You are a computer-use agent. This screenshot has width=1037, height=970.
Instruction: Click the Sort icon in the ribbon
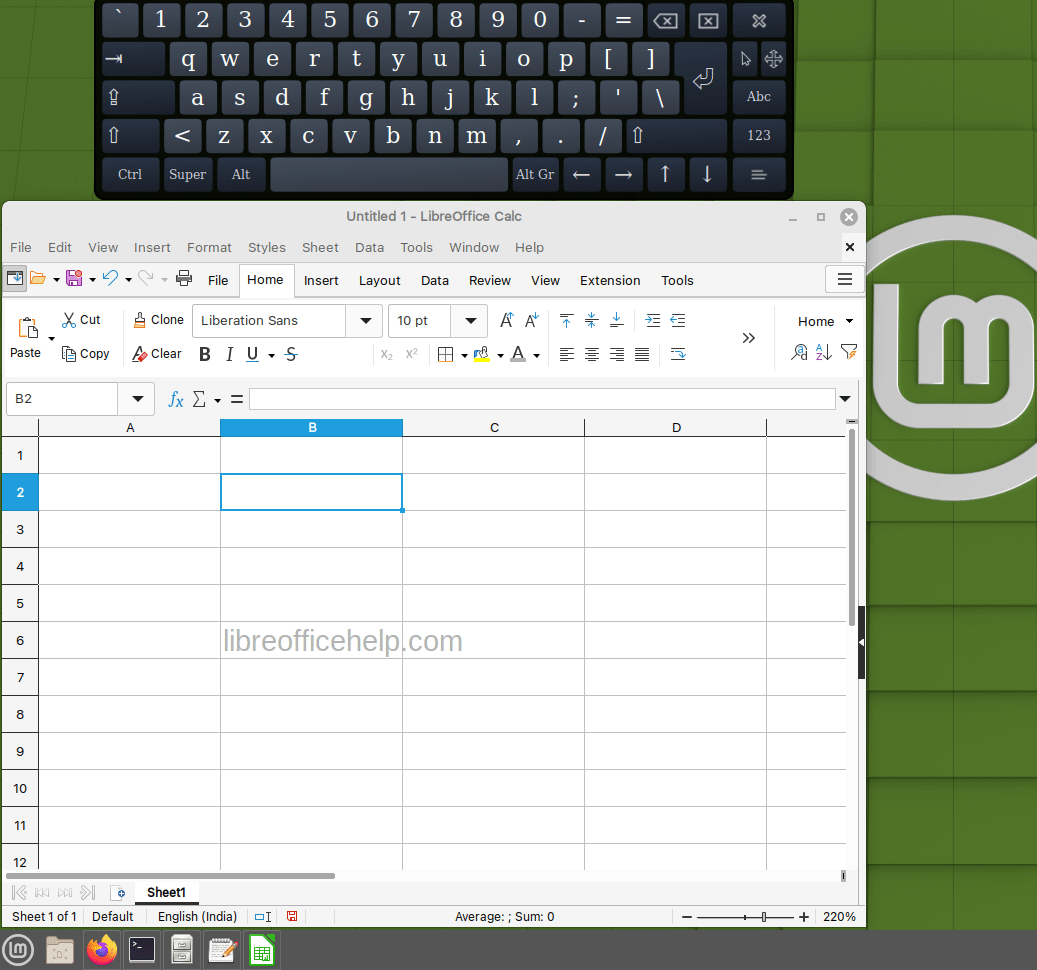pos(823,352)
